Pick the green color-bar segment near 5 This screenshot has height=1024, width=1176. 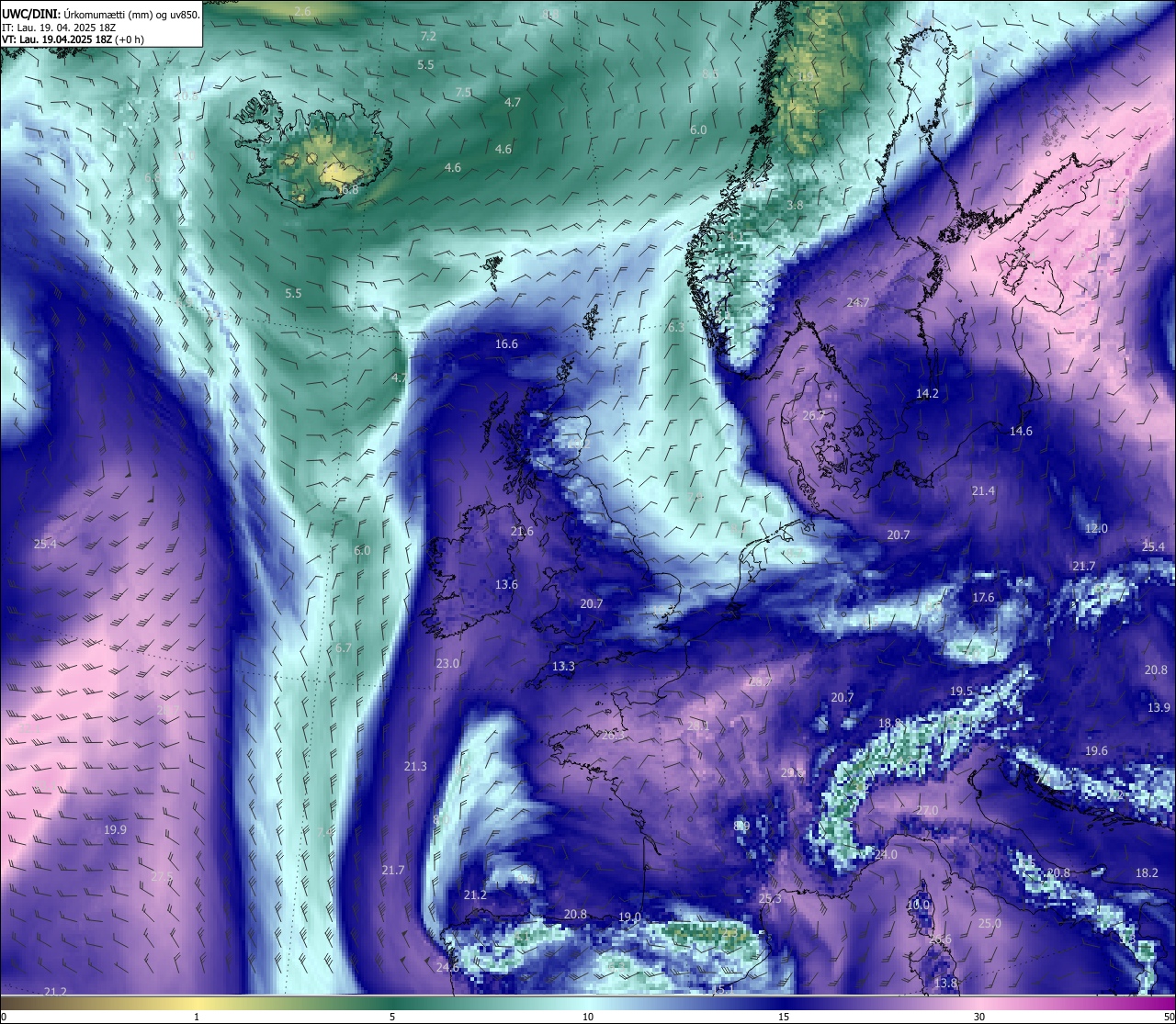pyautogui.click(x=392, y=1002)
